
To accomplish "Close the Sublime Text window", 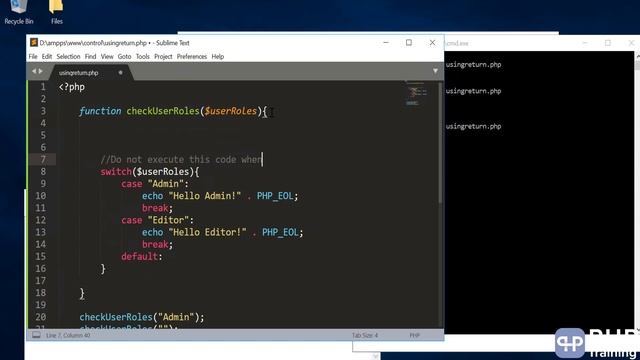I will [x=432, y=42].
